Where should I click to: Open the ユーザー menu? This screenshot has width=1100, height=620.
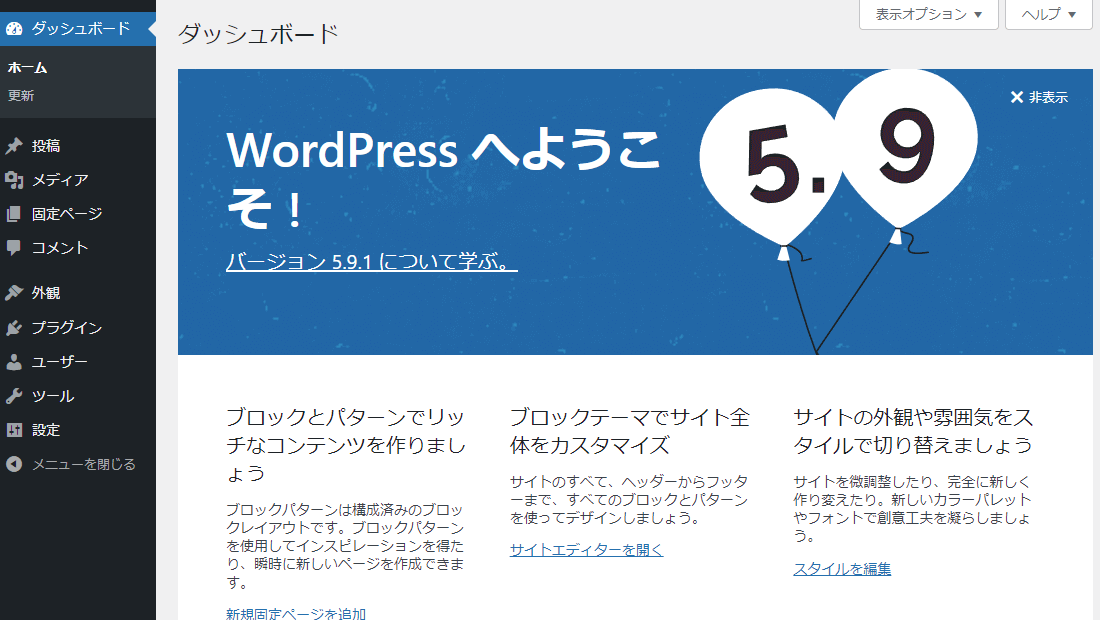pyautogui.click(x=78, y=362)
